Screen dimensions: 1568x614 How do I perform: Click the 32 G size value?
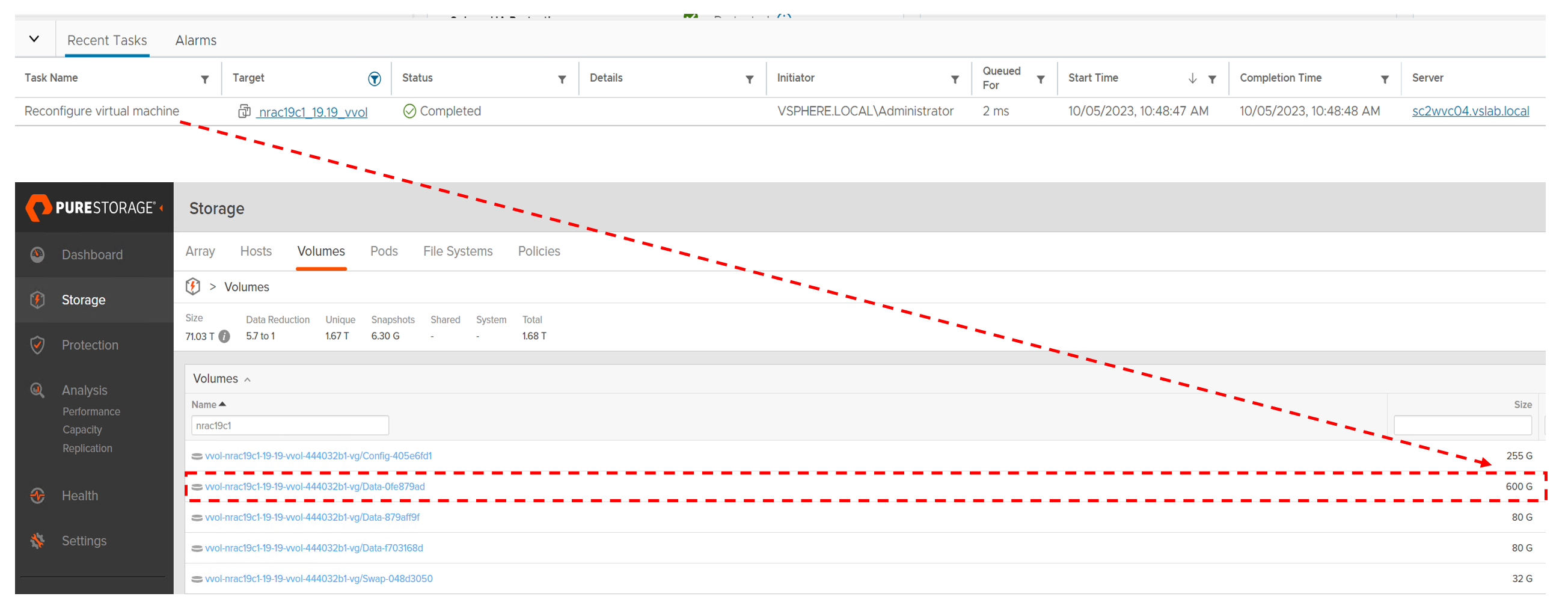coord(1522,579)
